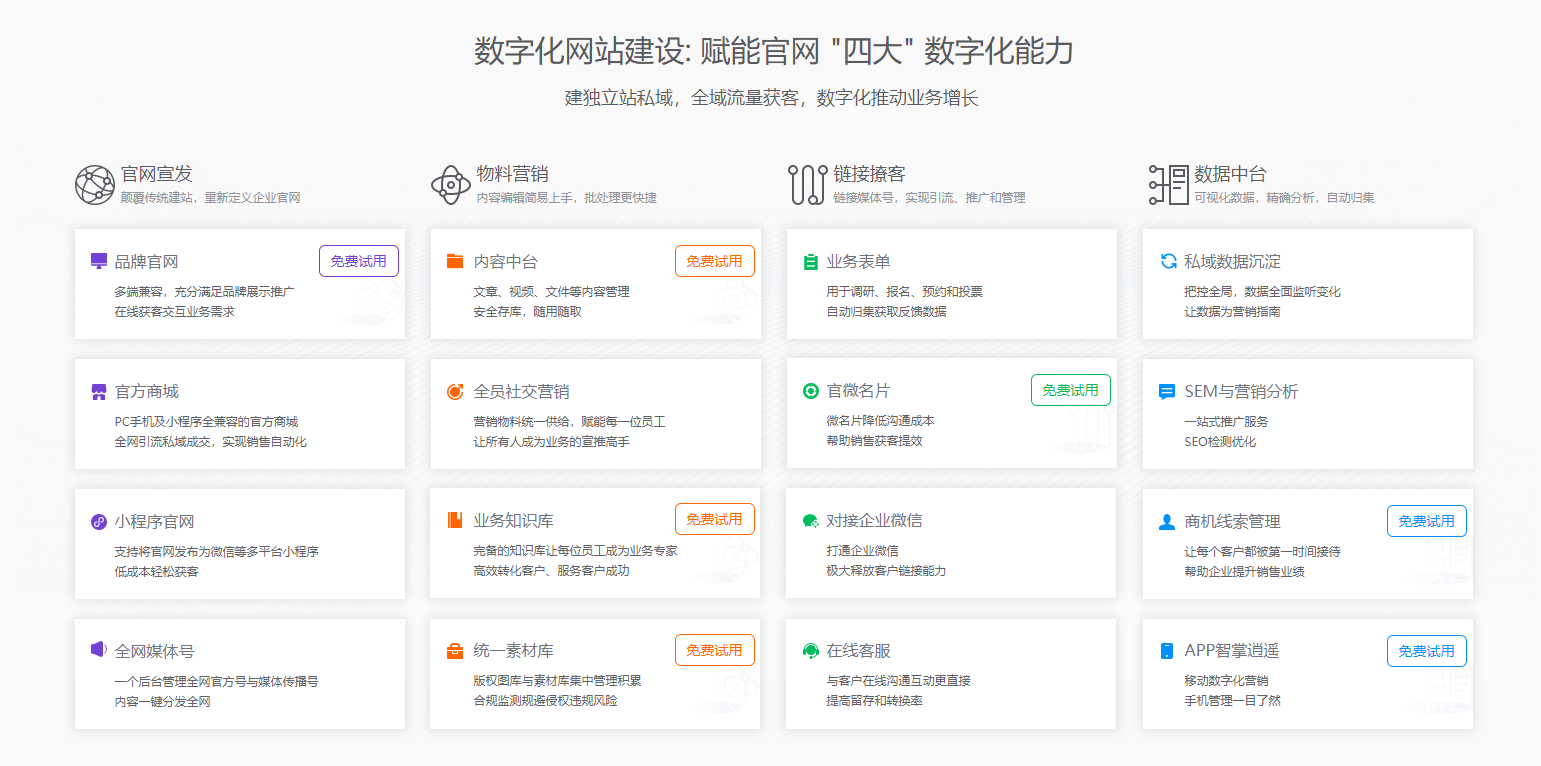
Task: Click the link path icon beside 链接揽客
Action: tap(808, 185)
